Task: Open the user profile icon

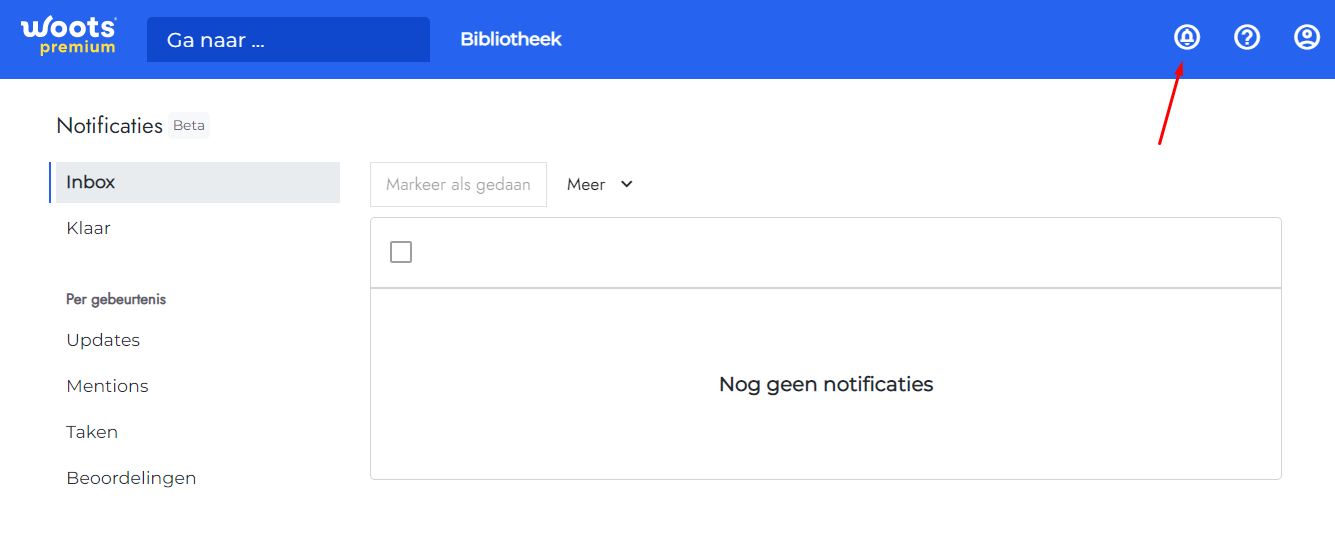Action: (1306, 38)
